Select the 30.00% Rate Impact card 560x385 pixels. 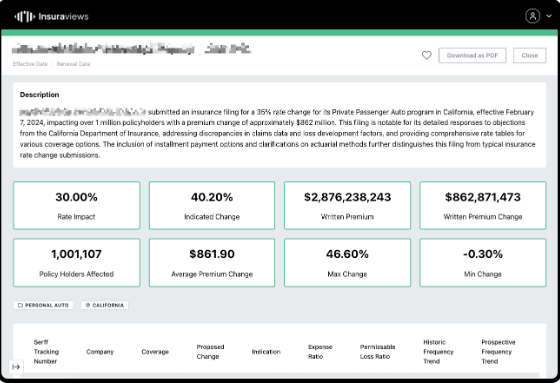tap(76, 205)
